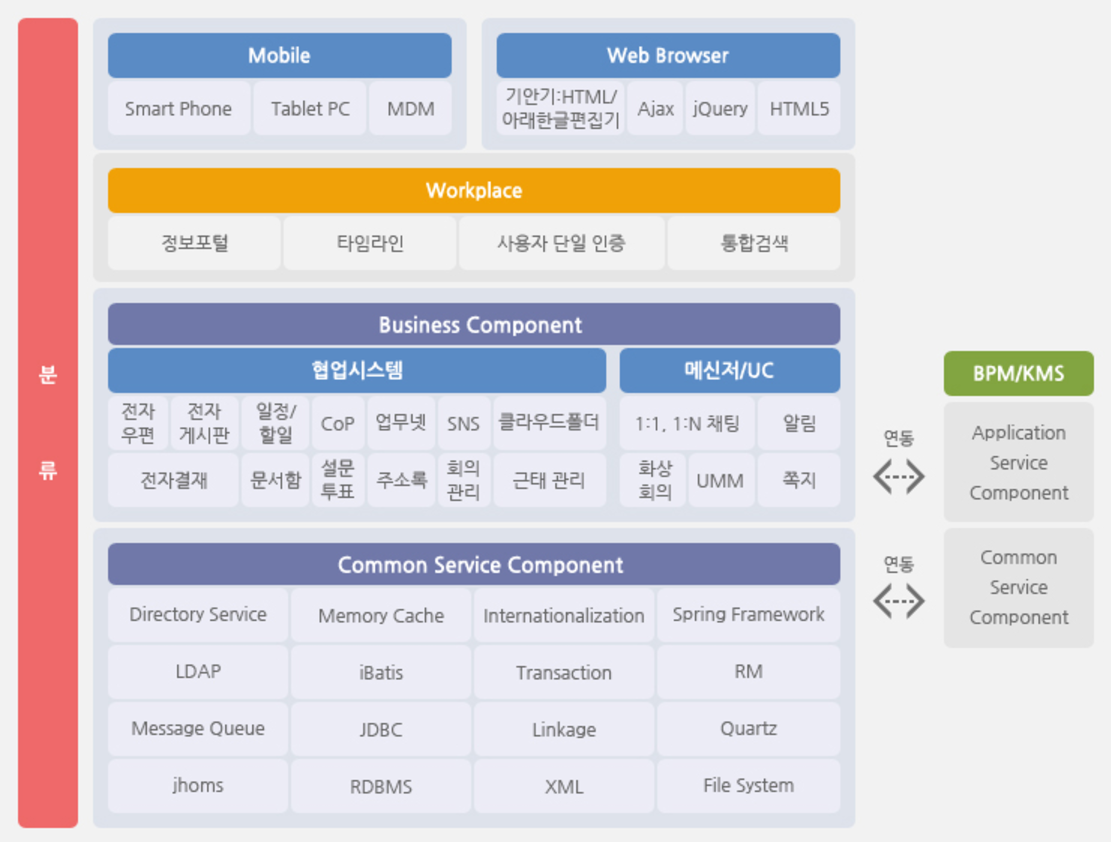The height and width of the screenshot is (842, 1111).
Task: Select the 업무넷 box
Action: click(401, 422)
